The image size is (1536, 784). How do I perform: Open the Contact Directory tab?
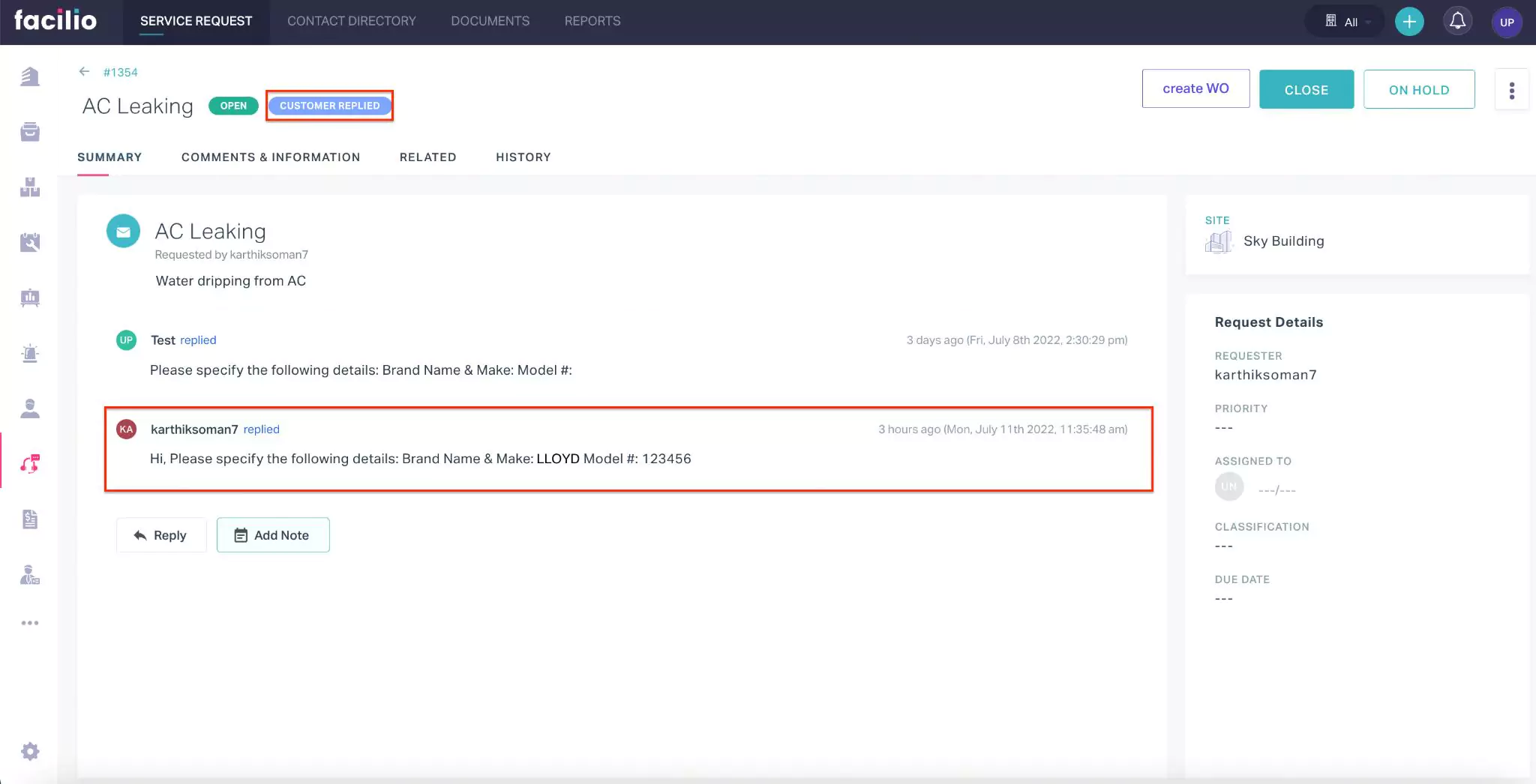(351, 21)
